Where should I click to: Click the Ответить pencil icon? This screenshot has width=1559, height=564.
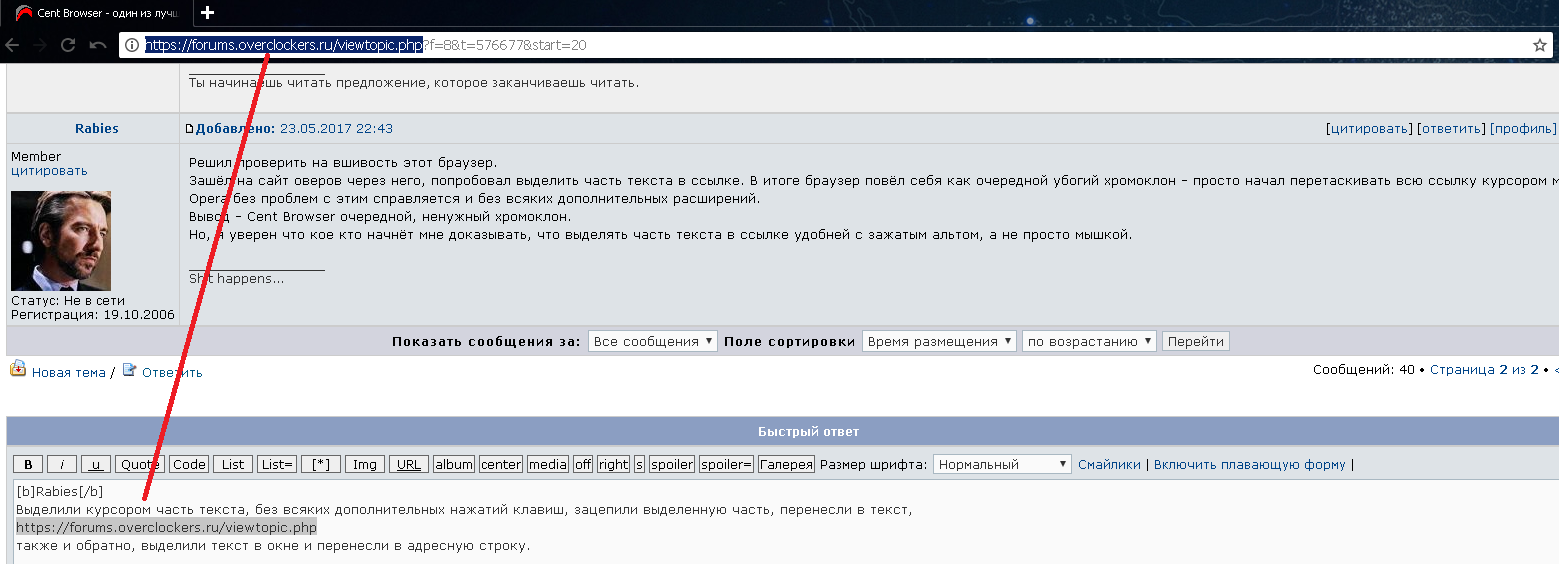pos(128,370)
